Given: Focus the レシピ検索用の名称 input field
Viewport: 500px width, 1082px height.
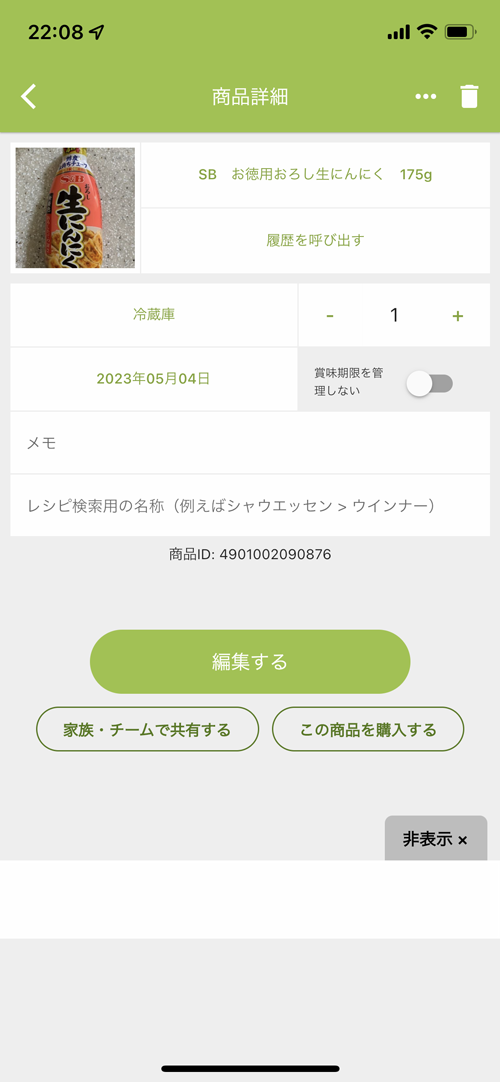Looking at the screenshot, I should tap(250, 506).
